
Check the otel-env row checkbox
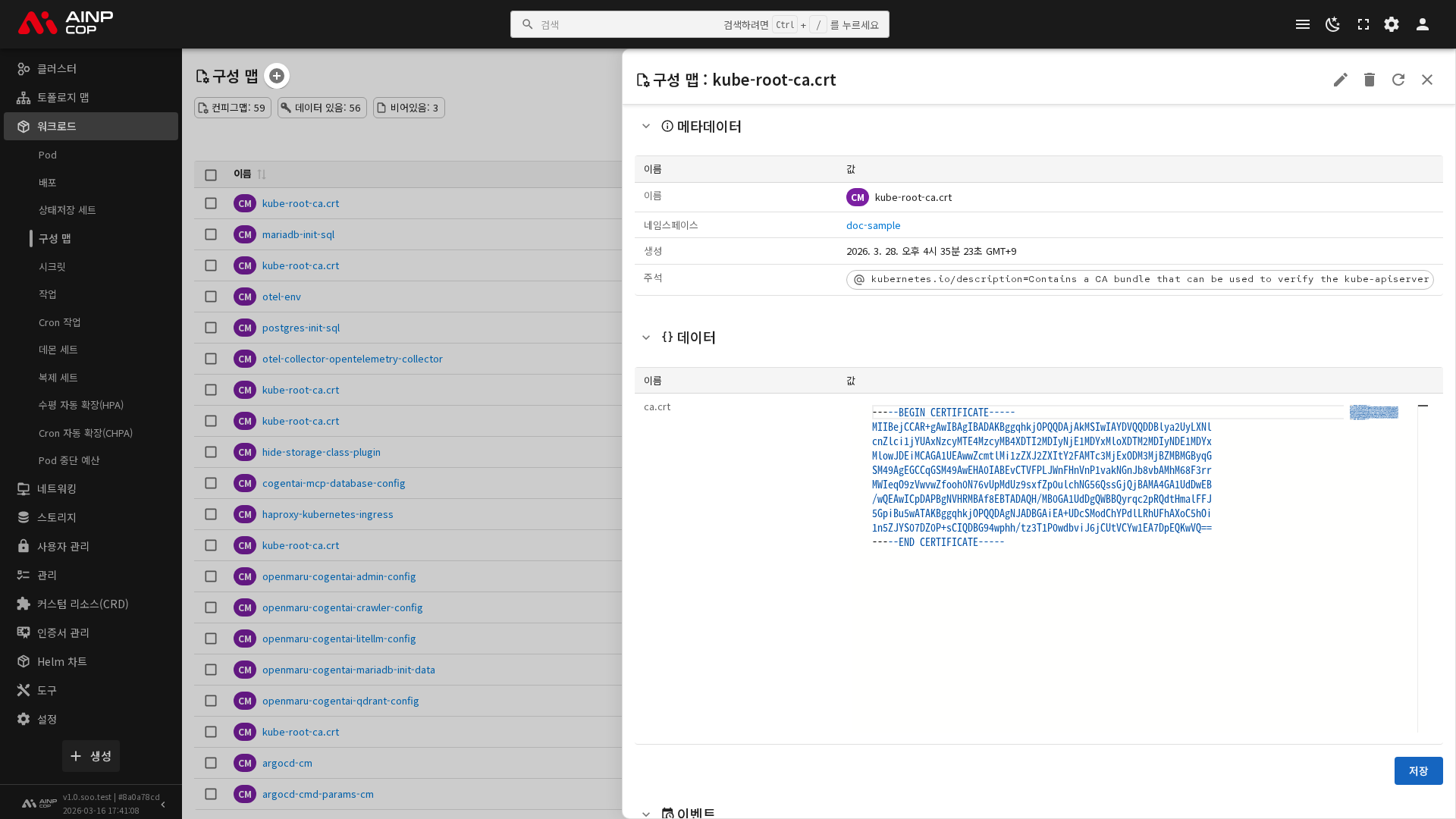(211, 297)
